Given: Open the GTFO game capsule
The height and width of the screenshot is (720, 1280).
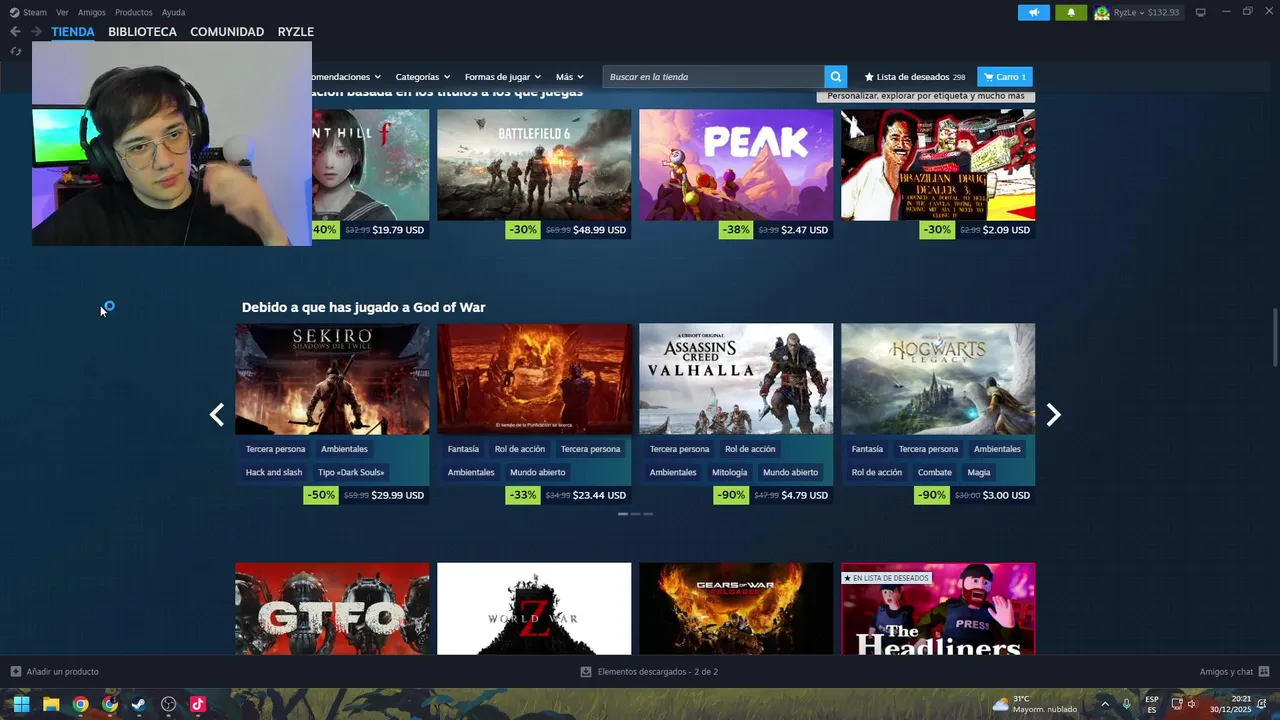Looking at the screenshot, I should tap(332, 608).
